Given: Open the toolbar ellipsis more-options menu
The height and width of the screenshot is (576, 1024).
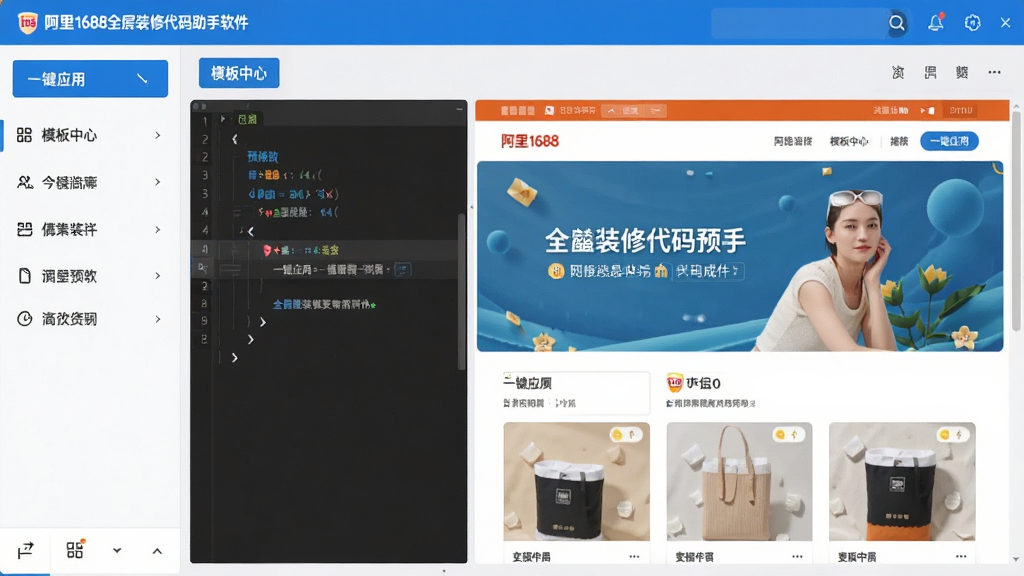Looking at the screenshot, I should (x=994, y=72).
